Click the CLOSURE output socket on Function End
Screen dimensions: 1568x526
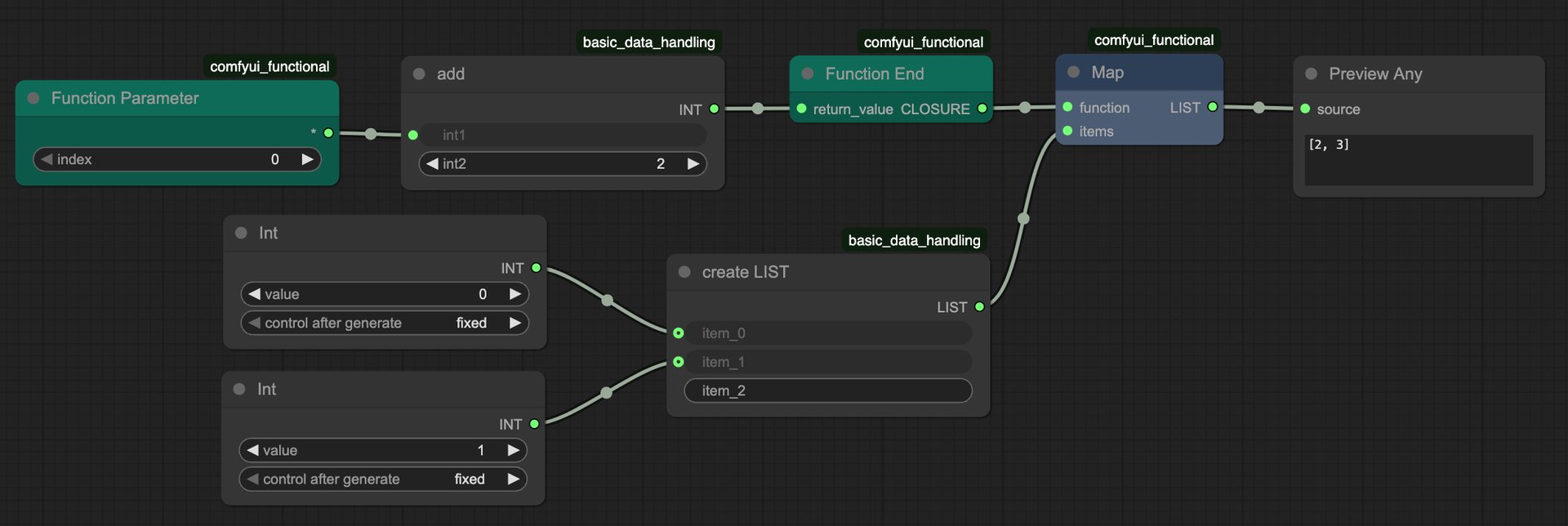click(982, 109)
